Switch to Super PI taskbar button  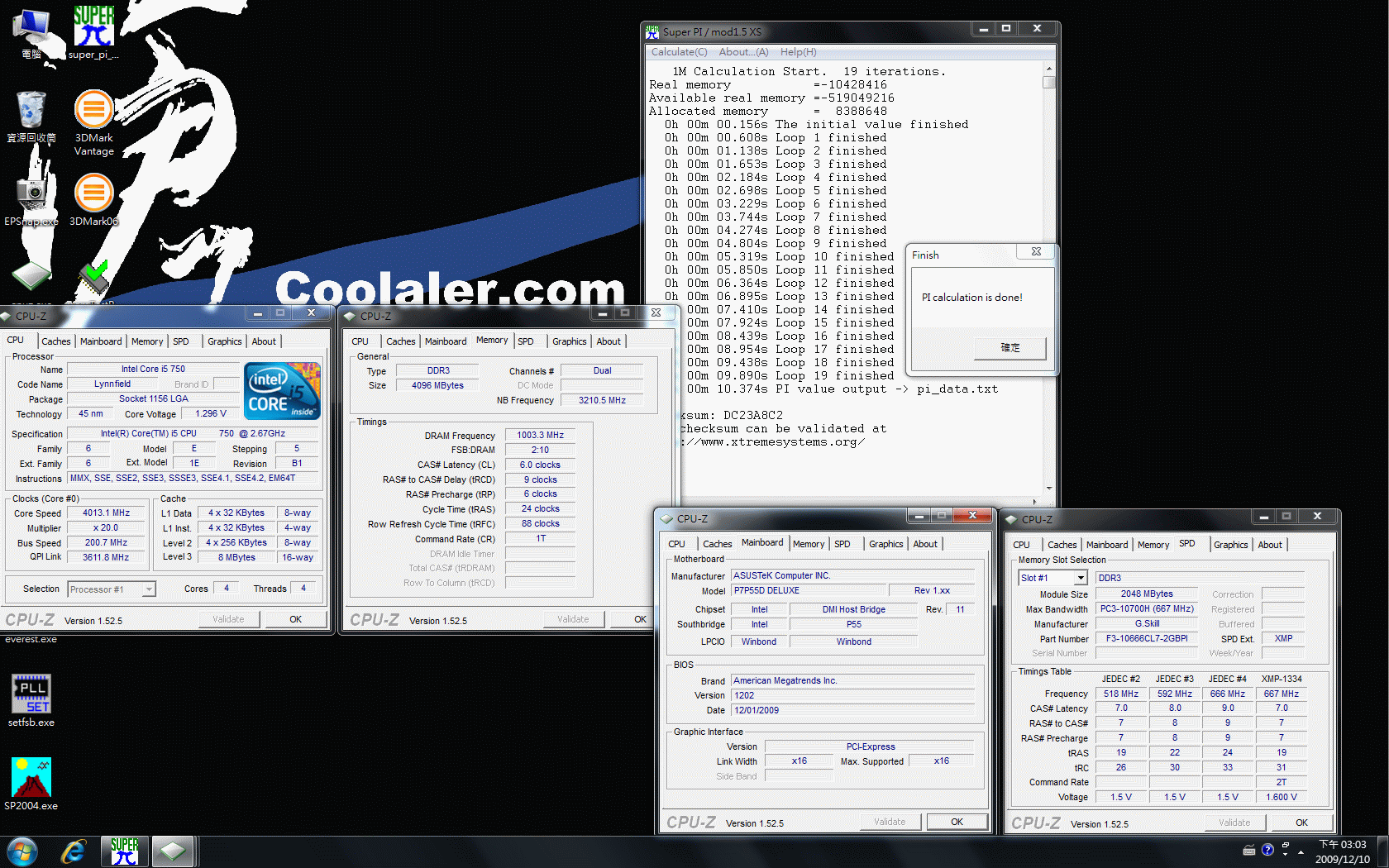pyautogui.click(x=125, y=851)
